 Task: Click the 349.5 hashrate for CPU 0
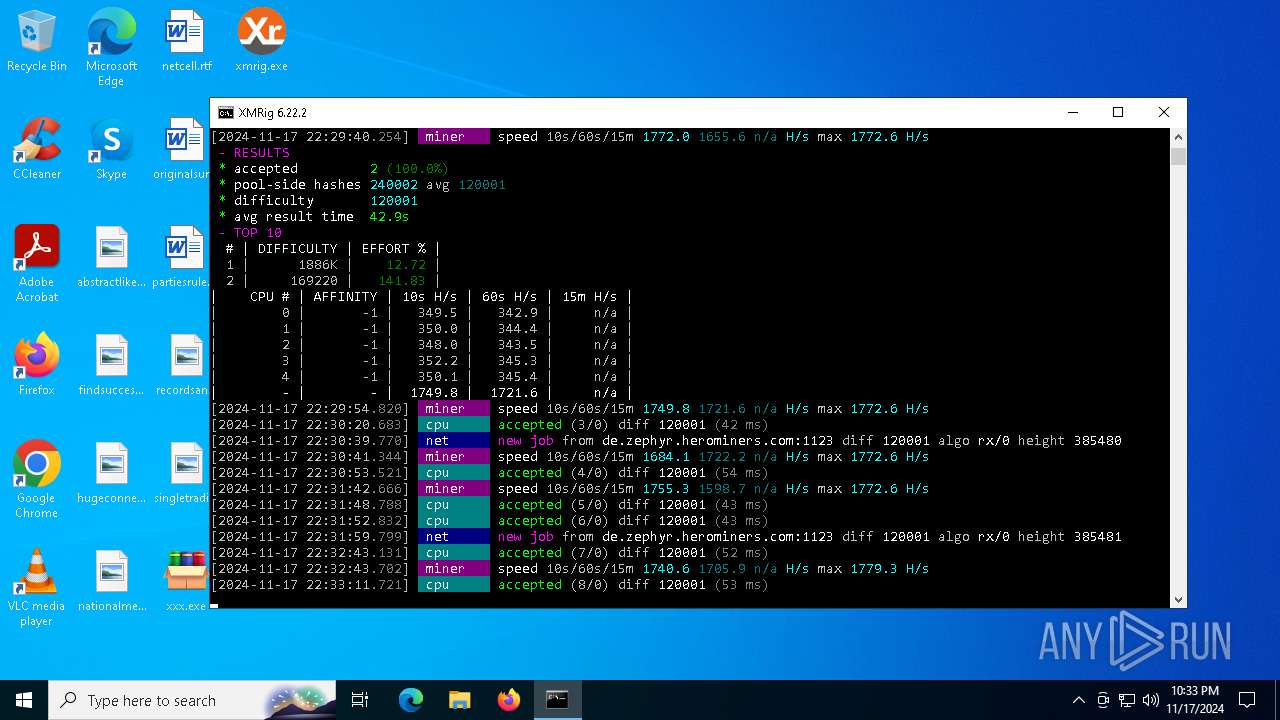click(437, 313)
